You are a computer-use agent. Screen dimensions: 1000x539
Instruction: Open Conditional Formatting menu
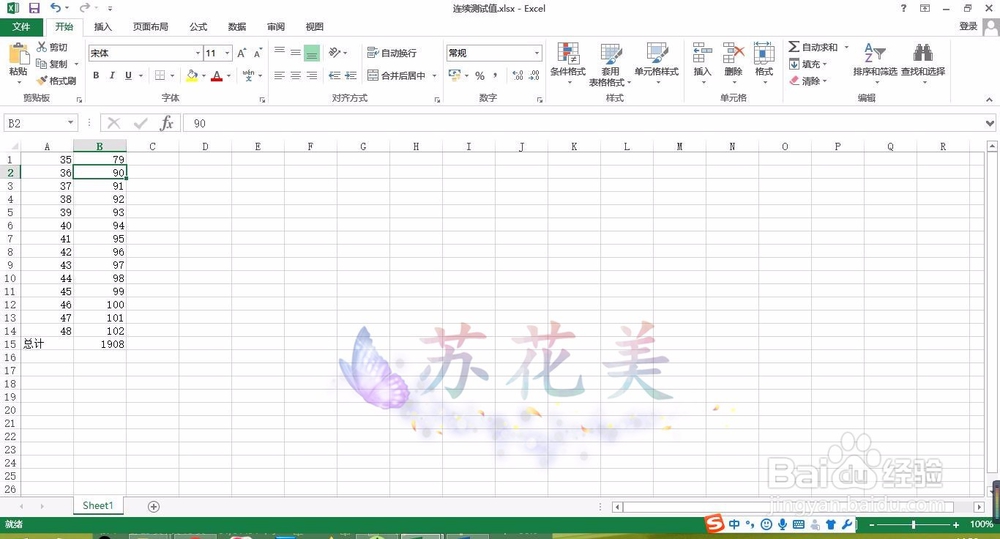[568, 63]
